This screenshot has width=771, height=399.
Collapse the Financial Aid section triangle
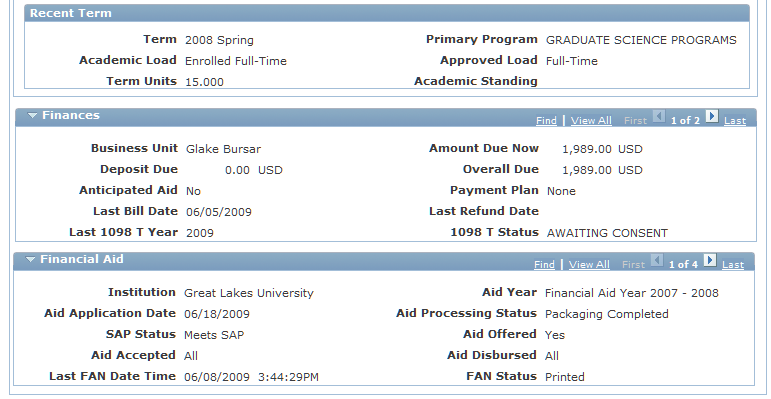30,260
